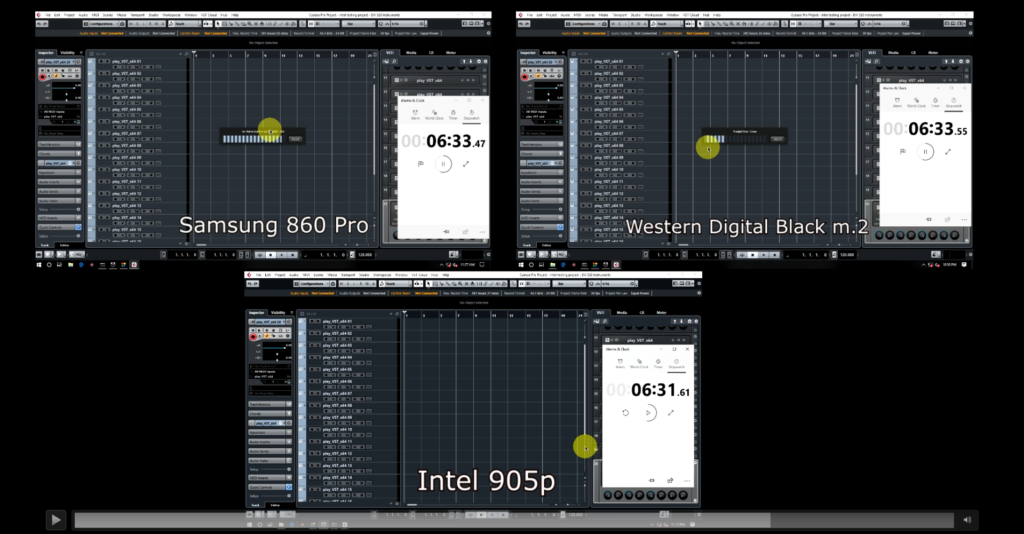Image resolution: width=1024 pixels, height=534 pixels.
Task: Toggle the red Record Enable button in Samsung inspector
Action: [43, 77]
